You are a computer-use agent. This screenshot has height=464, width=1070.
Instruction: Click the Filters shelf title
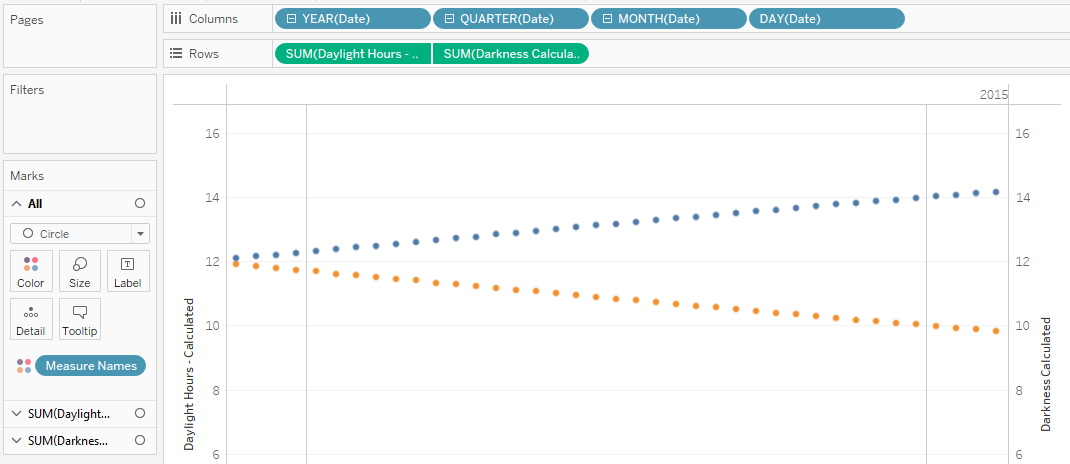point(27,89)
